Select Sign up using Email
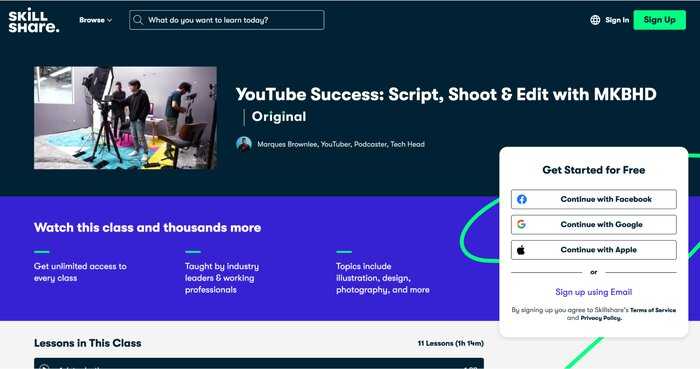 point(594,292)
